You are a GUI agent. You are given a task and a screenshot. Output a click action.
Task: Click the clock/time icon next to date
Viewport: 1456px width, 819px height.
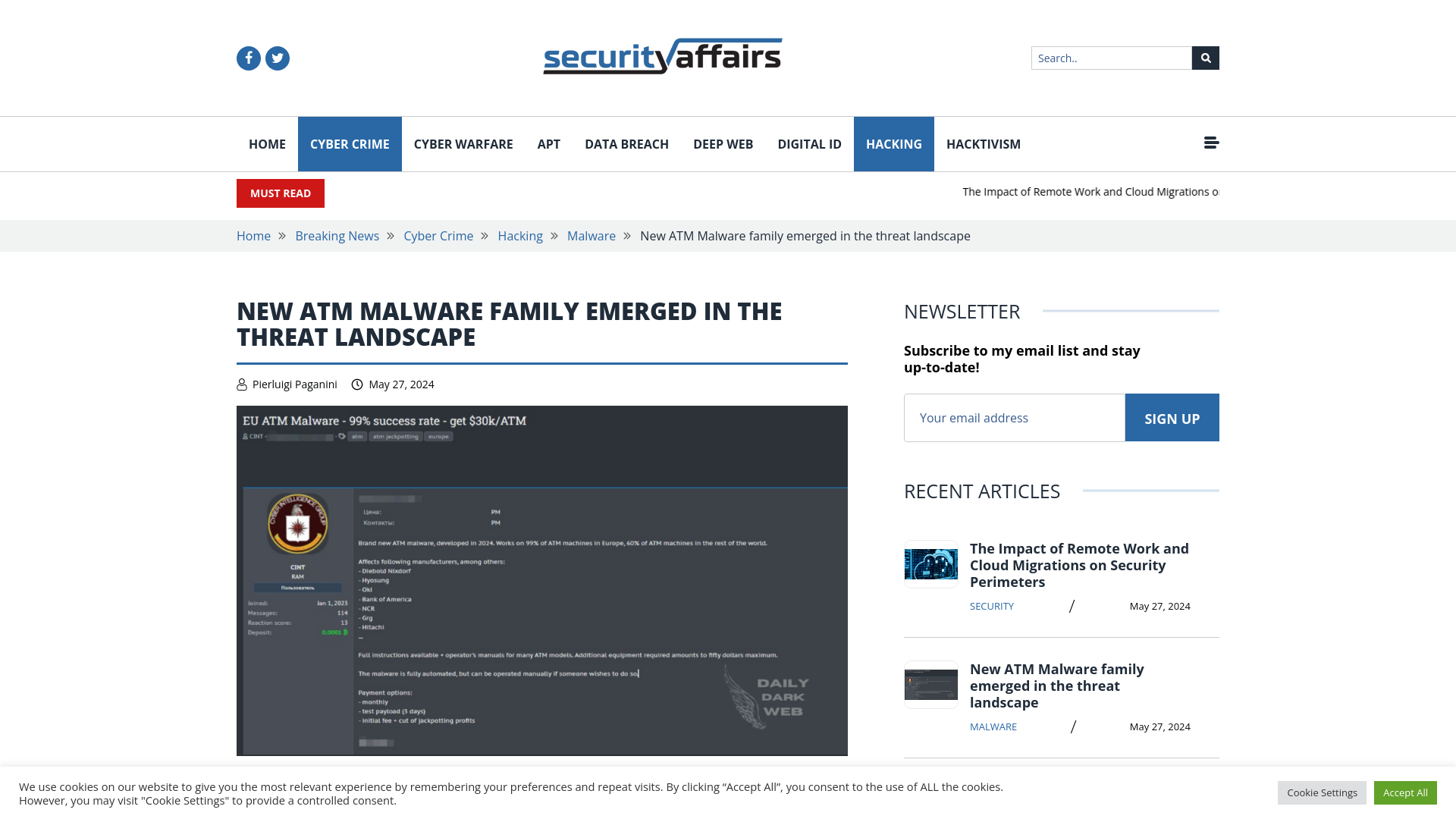[x=357, y=384]
